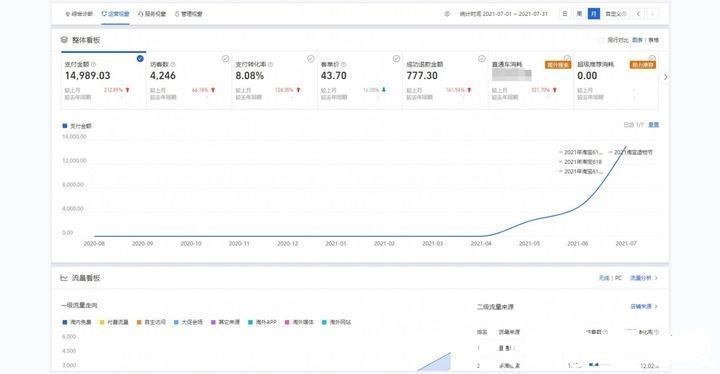Expand the 流量分析 link arrow
Viewport: 720px width, 374px height.
click(x=656, y=278)
